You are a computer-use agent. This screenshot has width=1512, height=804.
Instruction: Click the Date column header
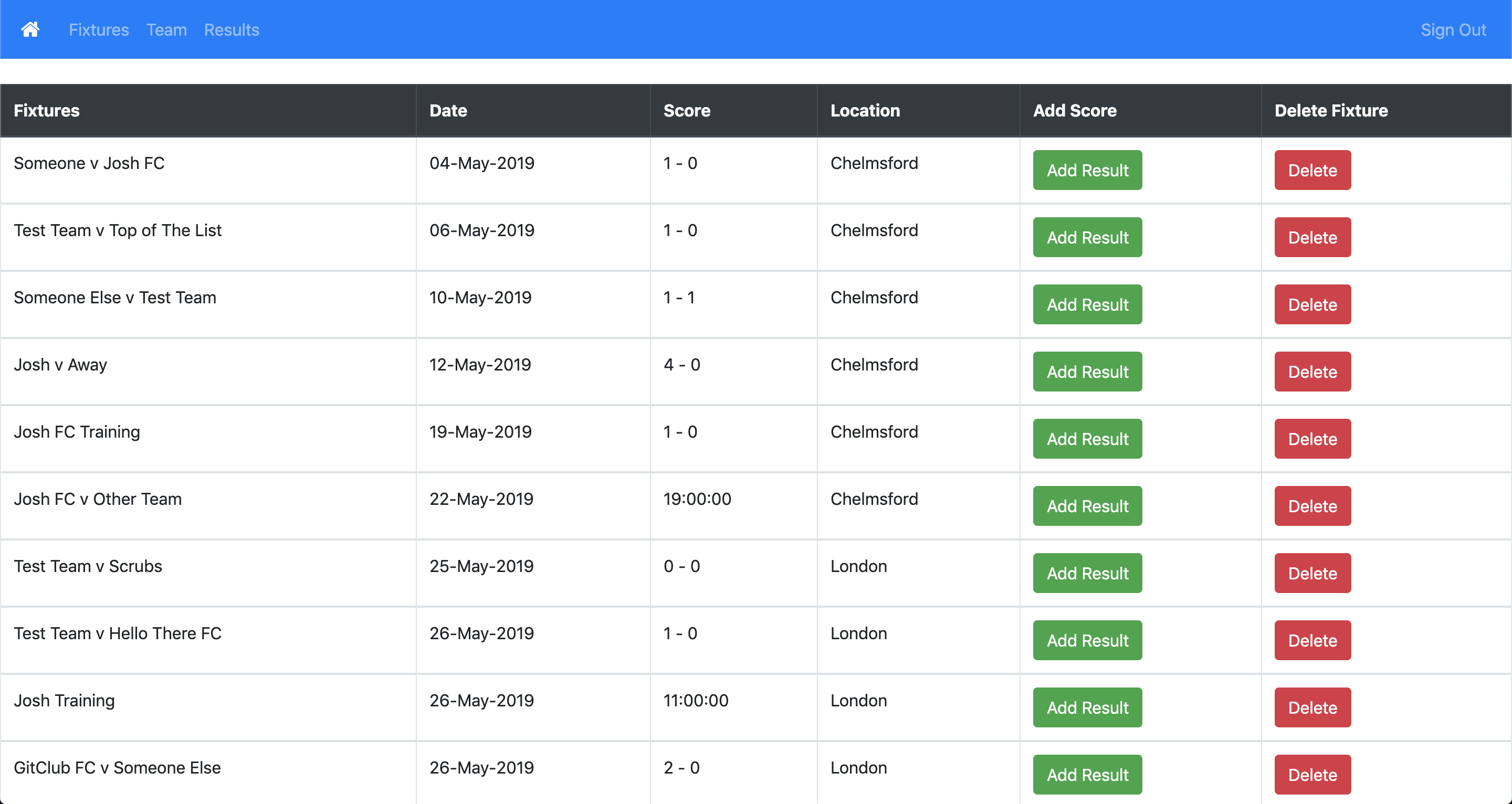(x=448, y=110)
